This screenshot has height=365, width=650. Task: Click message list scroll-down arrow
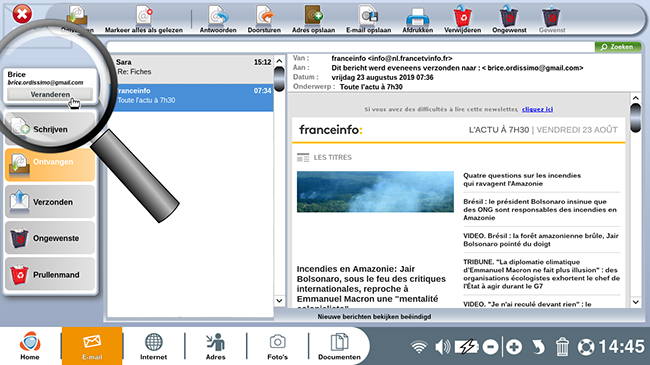click(279, 300)
